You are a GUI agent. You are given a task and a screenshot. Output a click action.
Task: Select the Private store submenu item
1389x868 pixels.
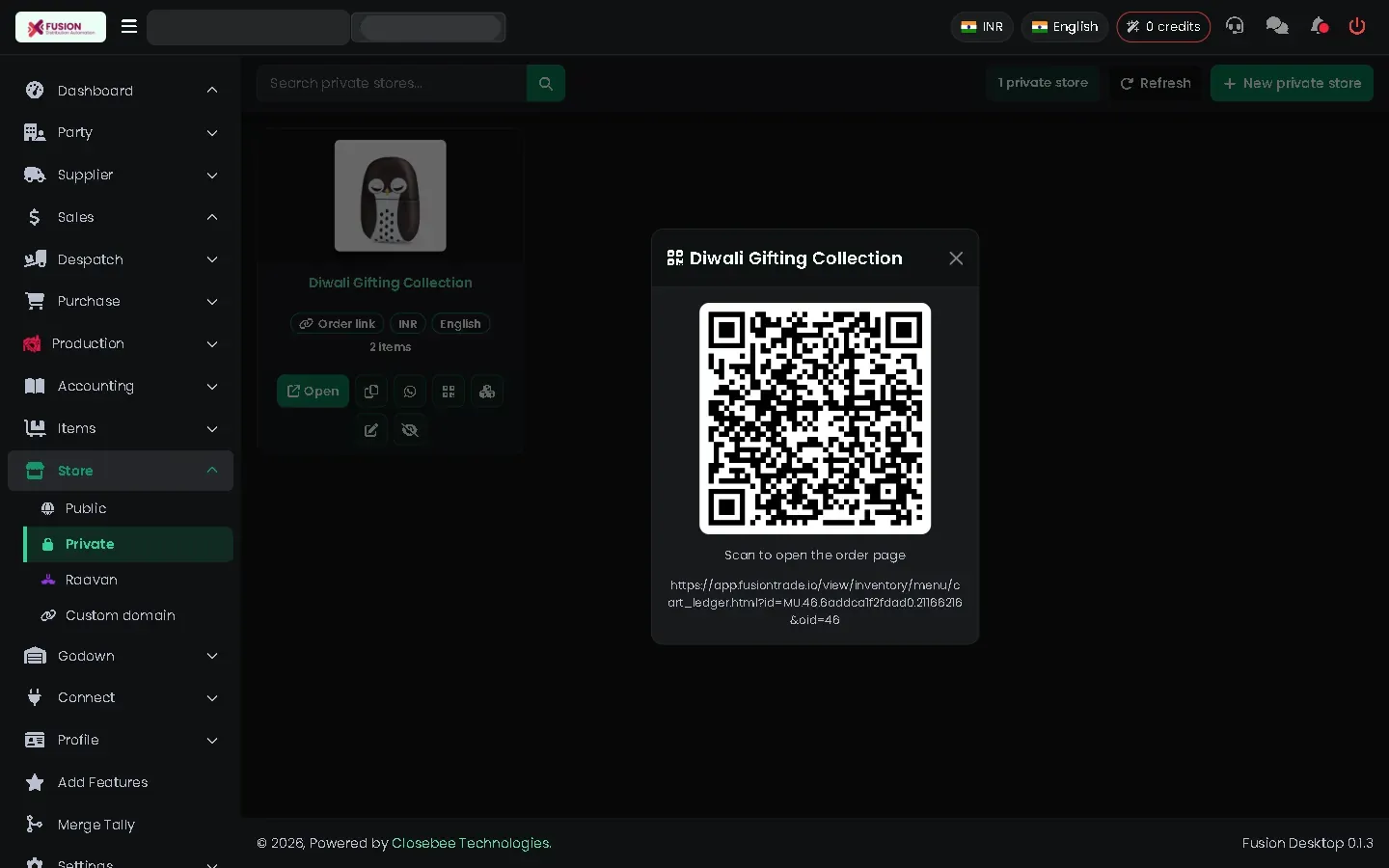point(128,544)
